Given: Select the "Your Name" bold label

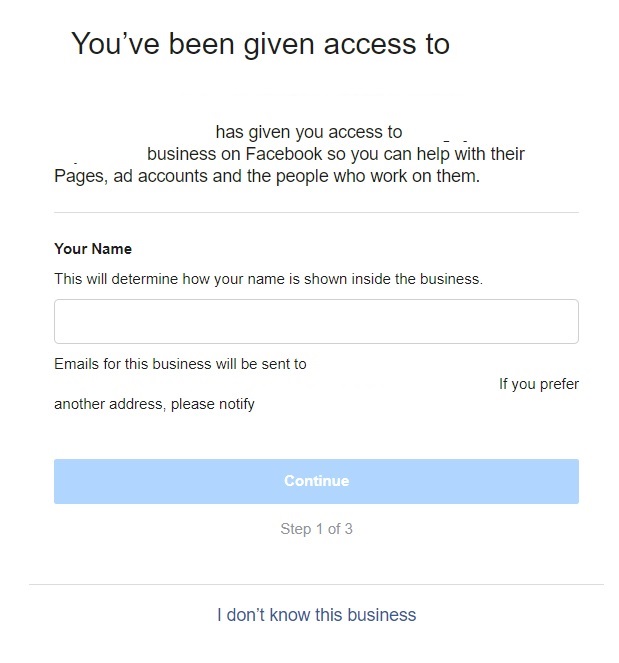Looking at the screenshot, I should tap(93, 249).
